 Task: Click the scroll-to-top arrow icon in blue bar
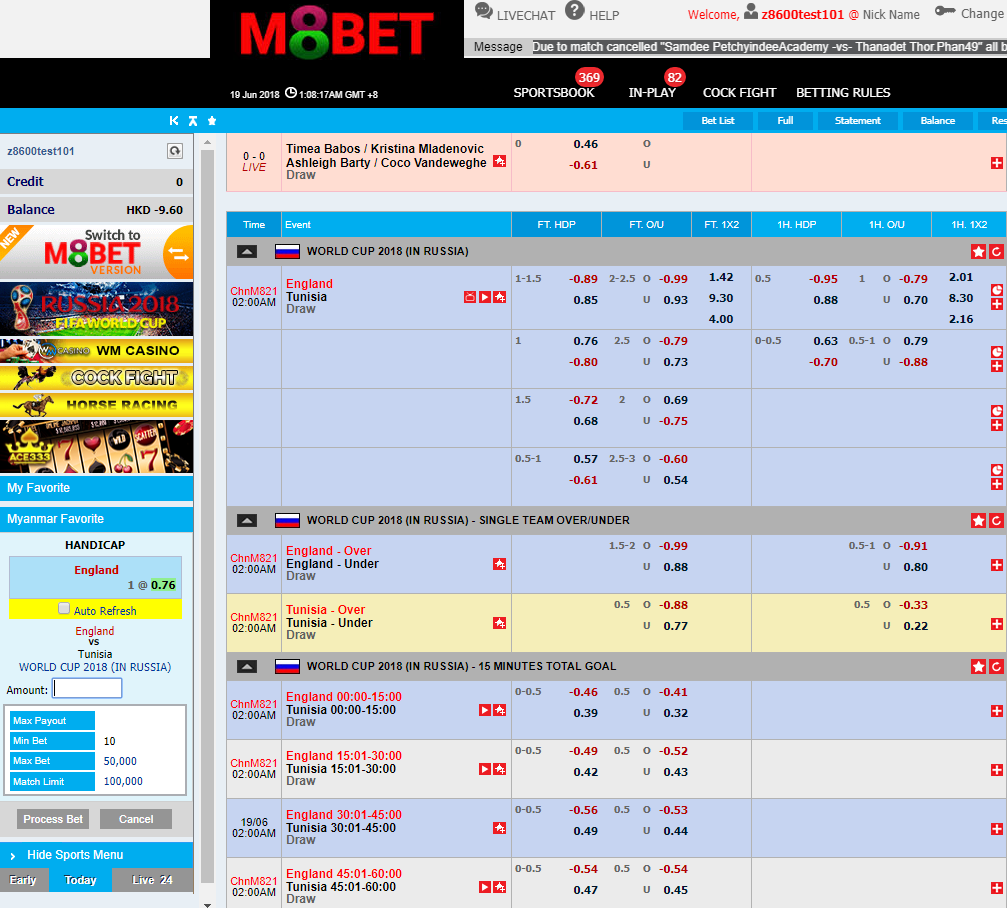[x=193, y=121]
